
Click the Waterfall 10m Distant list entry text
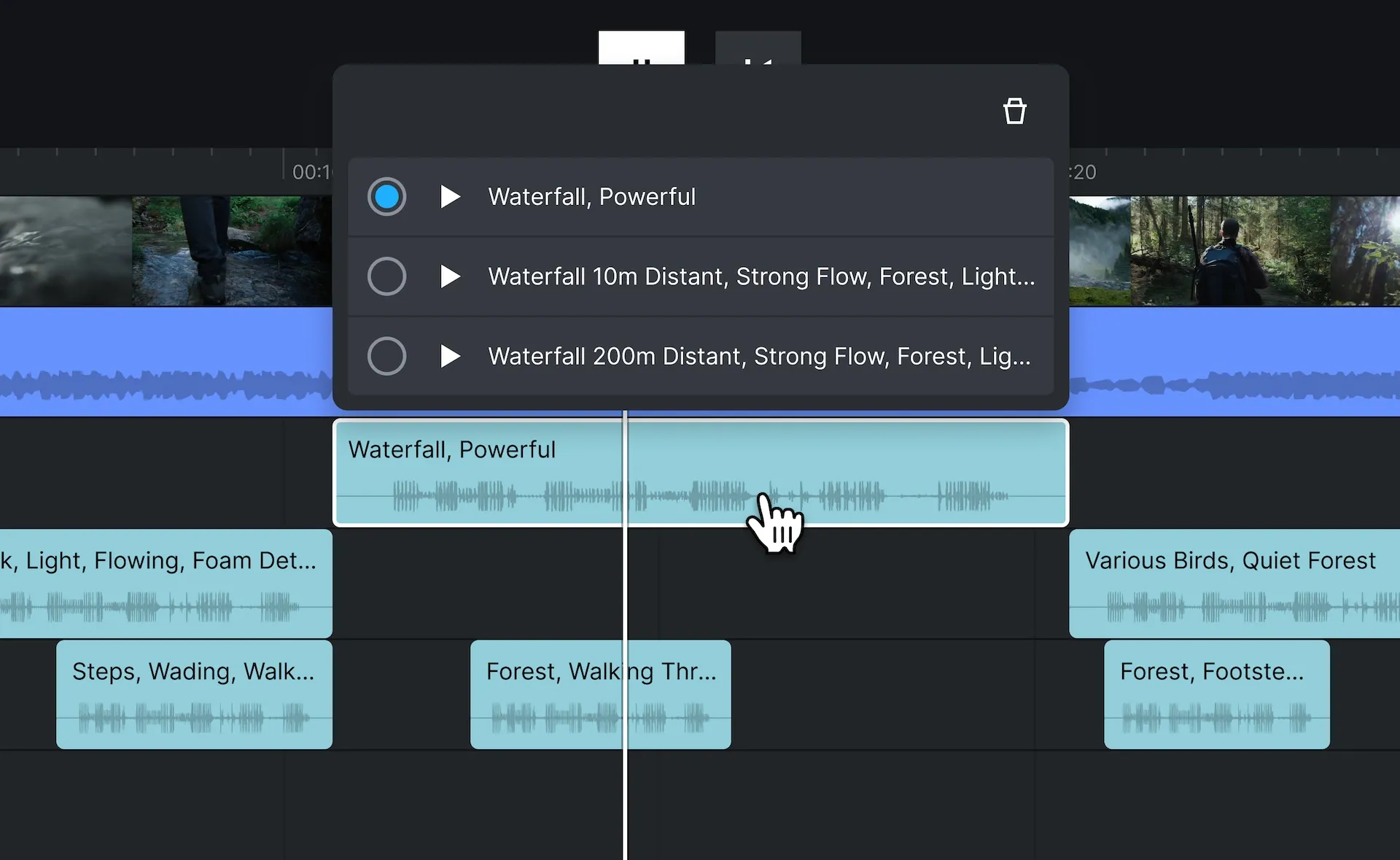761,276
